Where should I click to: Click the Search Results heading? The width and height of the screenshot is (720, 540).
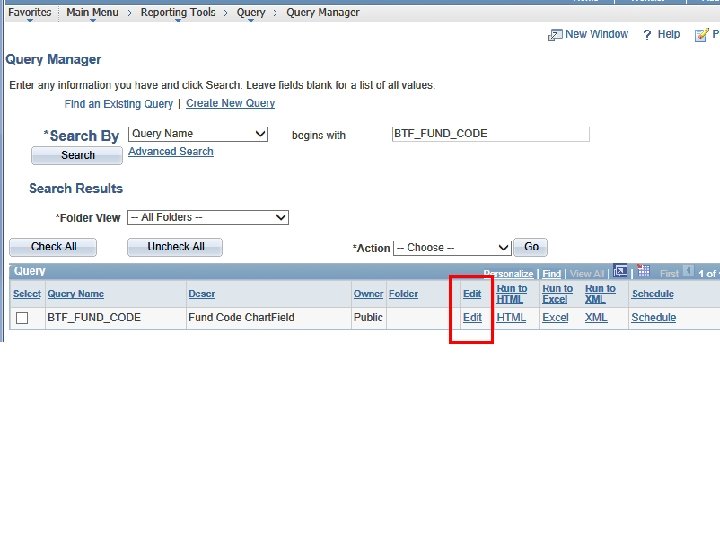[x=76, y=188]
